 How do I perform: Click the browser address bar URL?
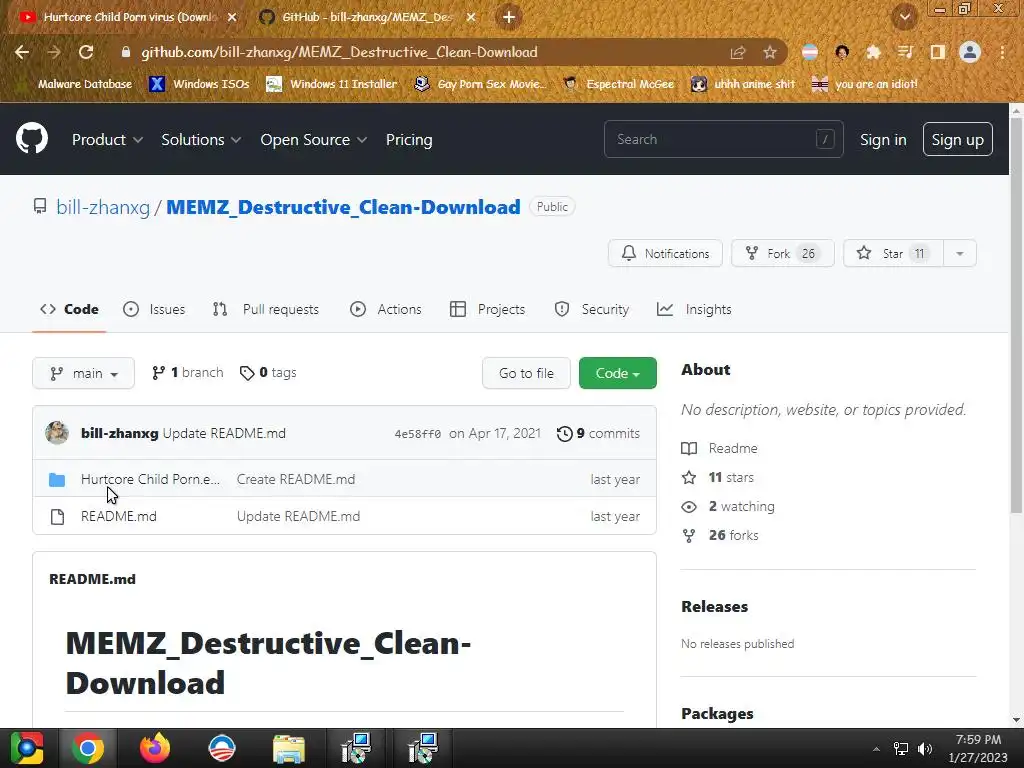(340, 52)
